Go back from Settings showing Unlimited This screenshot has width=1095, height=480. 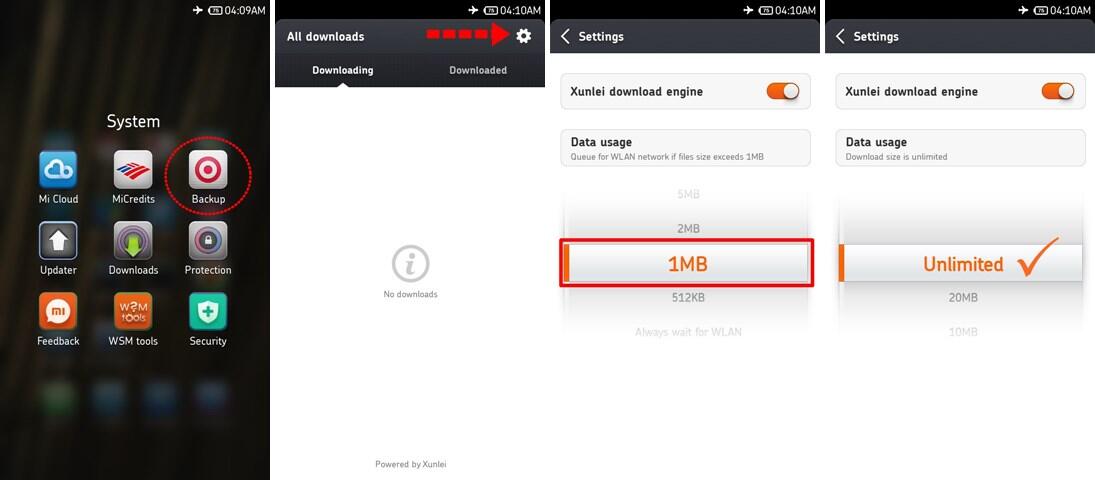[x=840, y=36]
